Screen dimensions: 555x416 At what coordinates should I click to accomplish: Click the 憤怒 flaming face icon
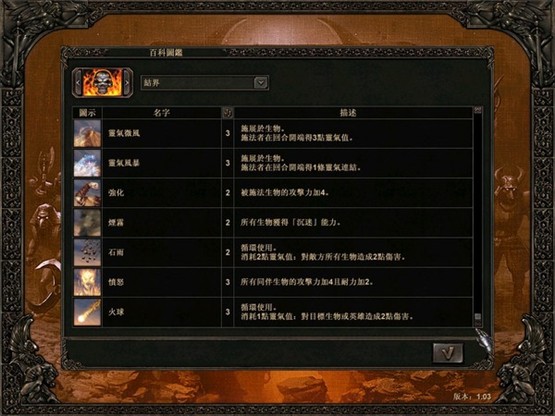[x=87, y=282]
